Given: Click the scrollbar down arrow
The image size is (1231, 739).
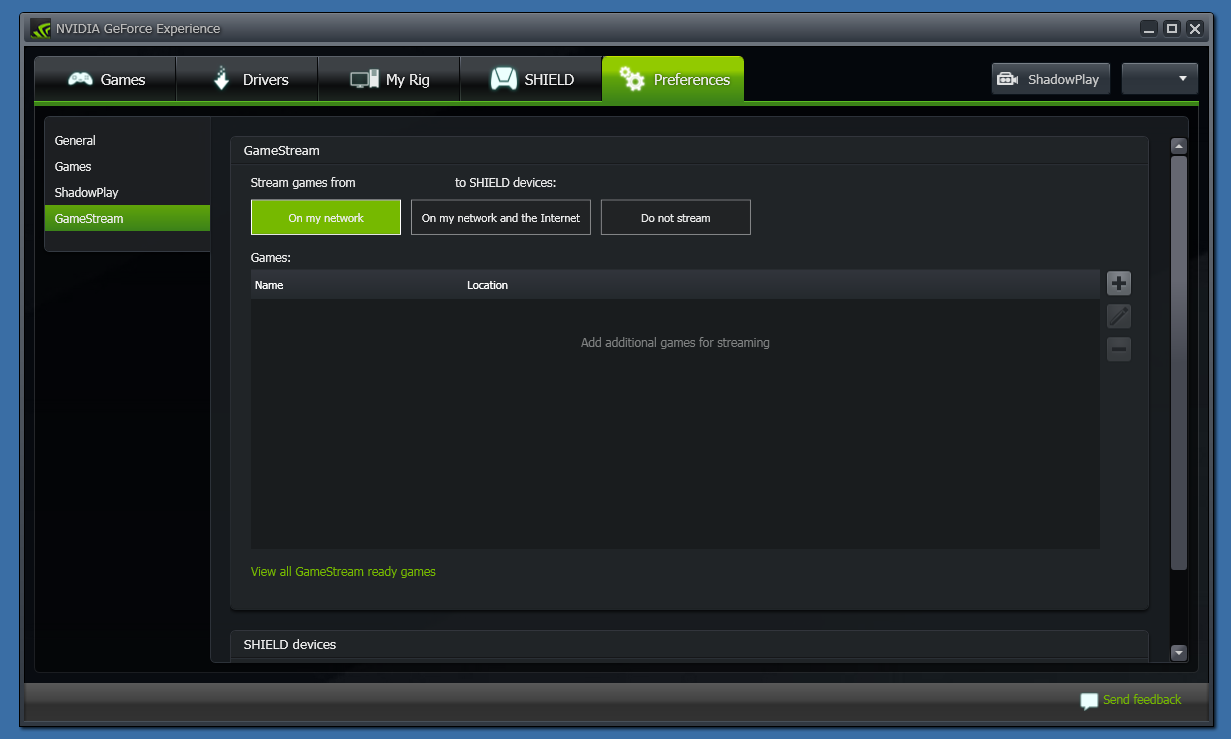Looking at the screenshot, I should 1179,653.
